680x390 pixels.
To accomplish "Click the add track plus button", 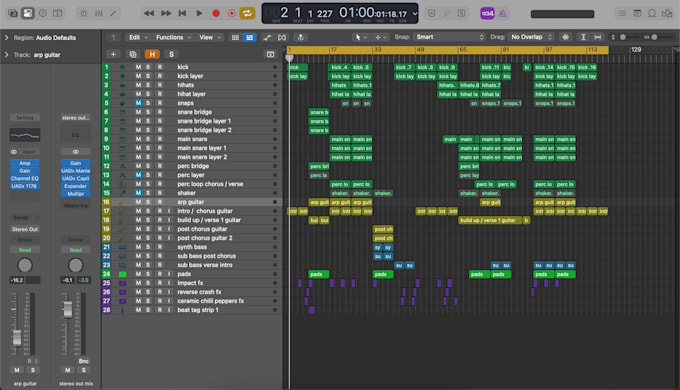I will tap(113, 54).
